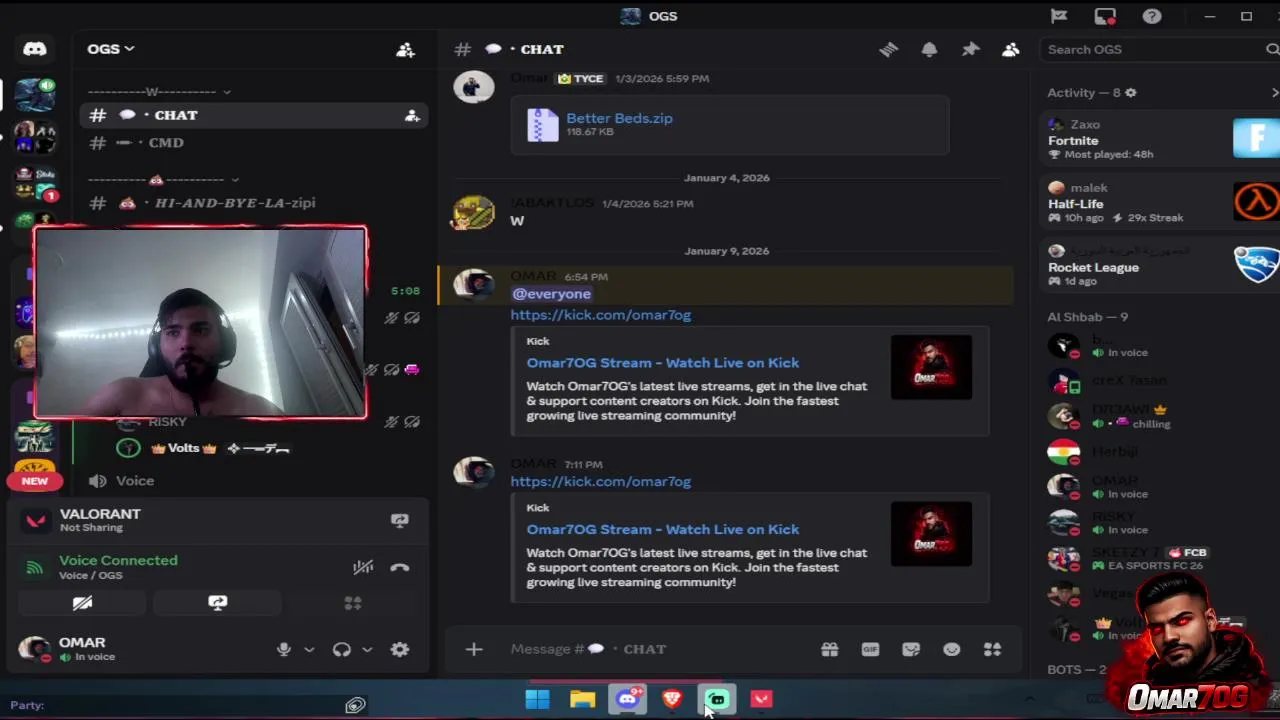The height and width of the screenshot is (720, 1280).
Task: Open microphone input options chevron
Action: pos(309,649)
